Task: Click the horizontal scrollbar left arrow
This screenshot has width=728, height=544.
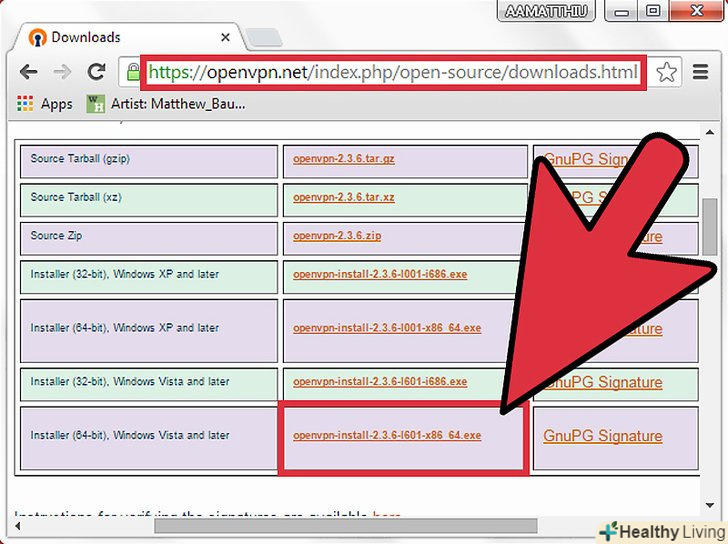Action: point(18,526)
